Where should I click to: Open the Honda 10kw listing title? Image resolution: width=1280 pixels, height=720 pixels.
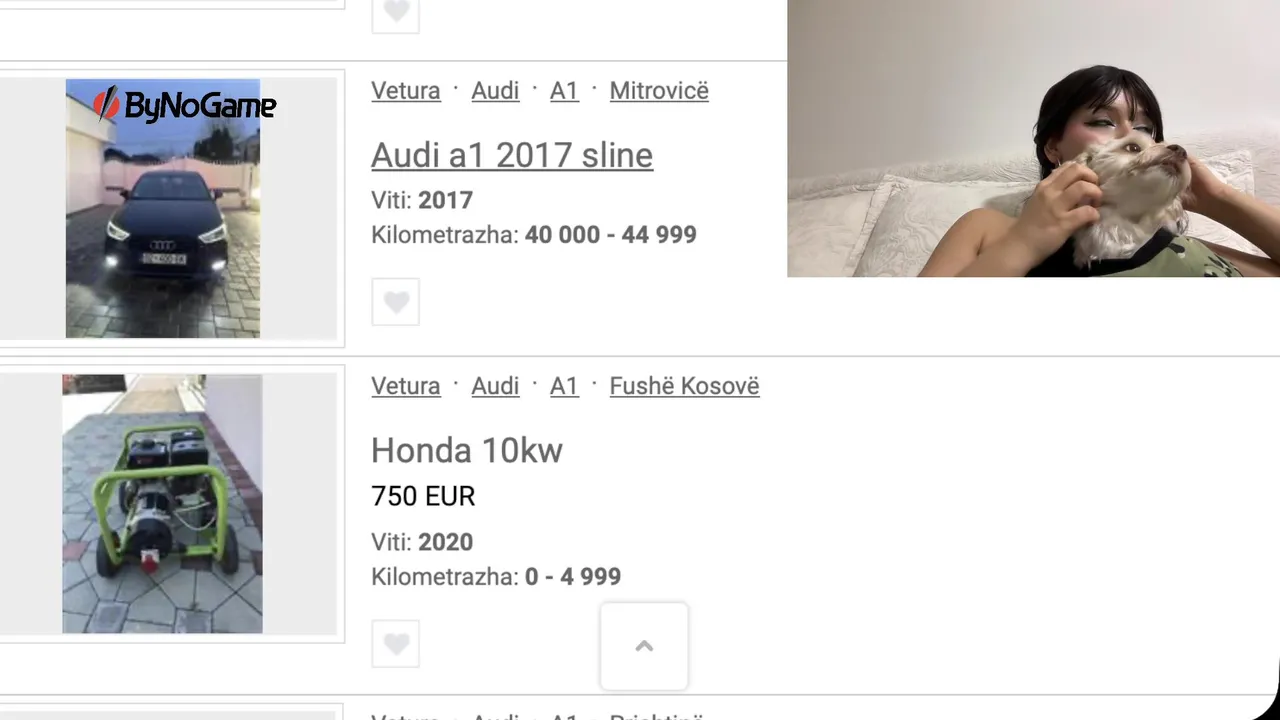coord(467,450)
